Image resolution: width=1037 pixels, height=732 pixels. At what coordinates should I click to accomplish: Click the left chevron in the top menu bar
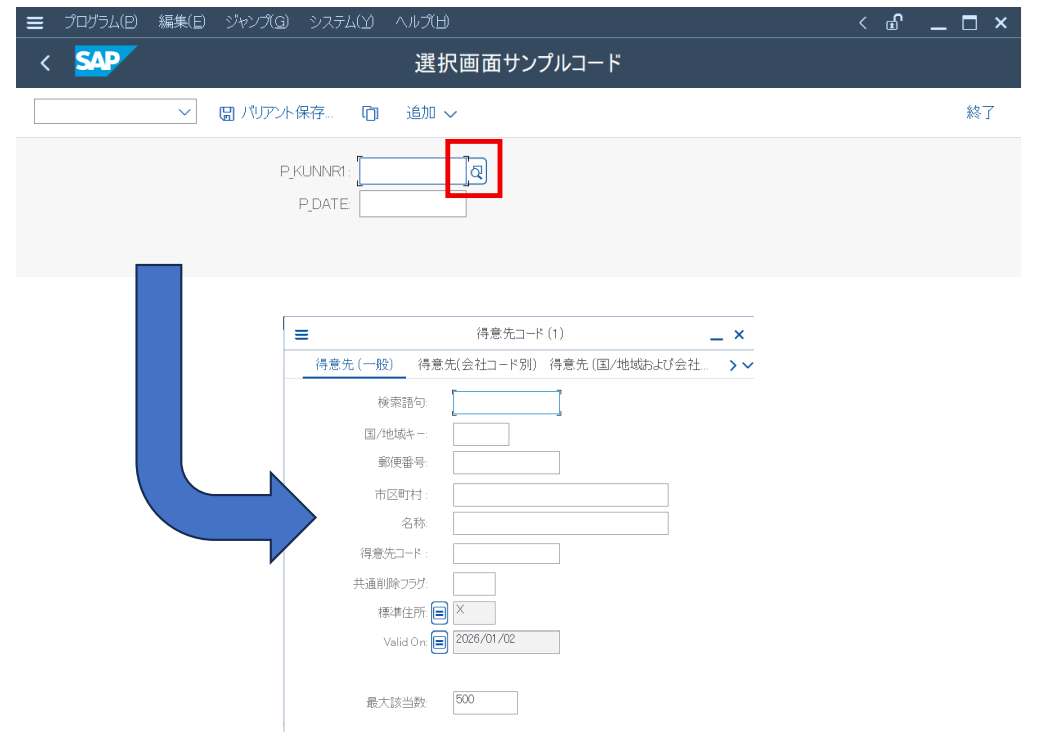pos(862,23)
